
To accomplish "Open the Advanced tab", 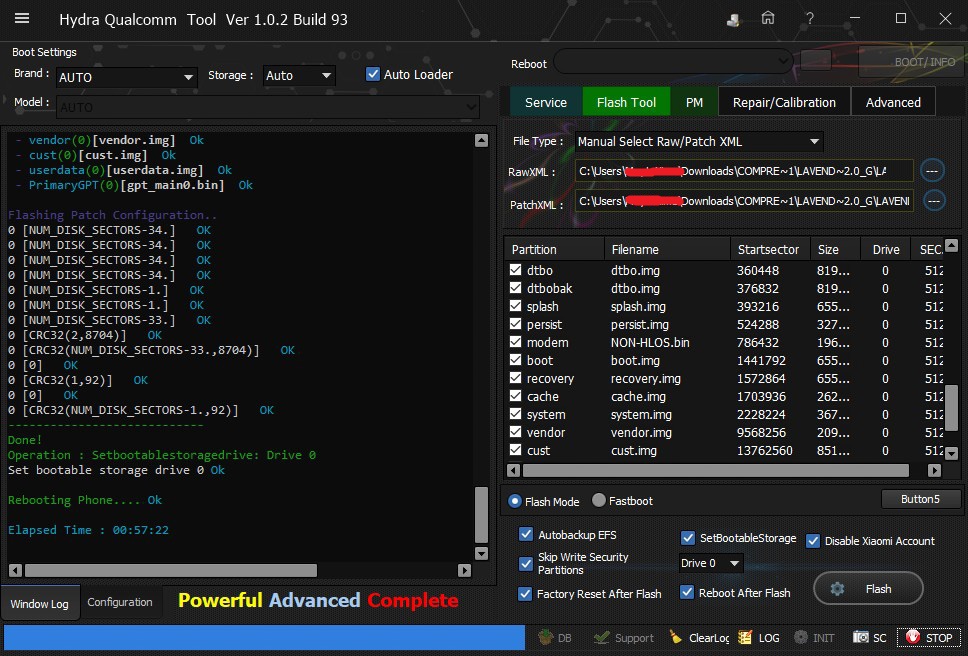I will [x=893, y=102].
